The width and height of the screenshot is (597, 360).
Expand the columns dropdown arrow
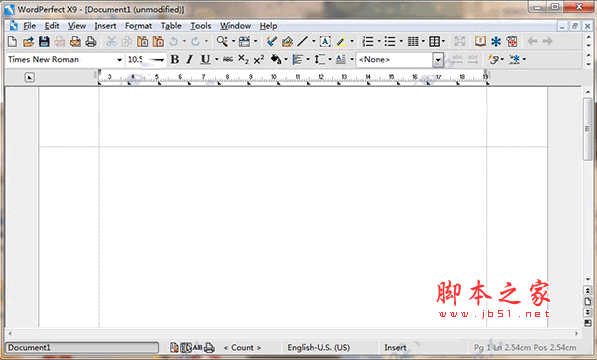(423, 41)
